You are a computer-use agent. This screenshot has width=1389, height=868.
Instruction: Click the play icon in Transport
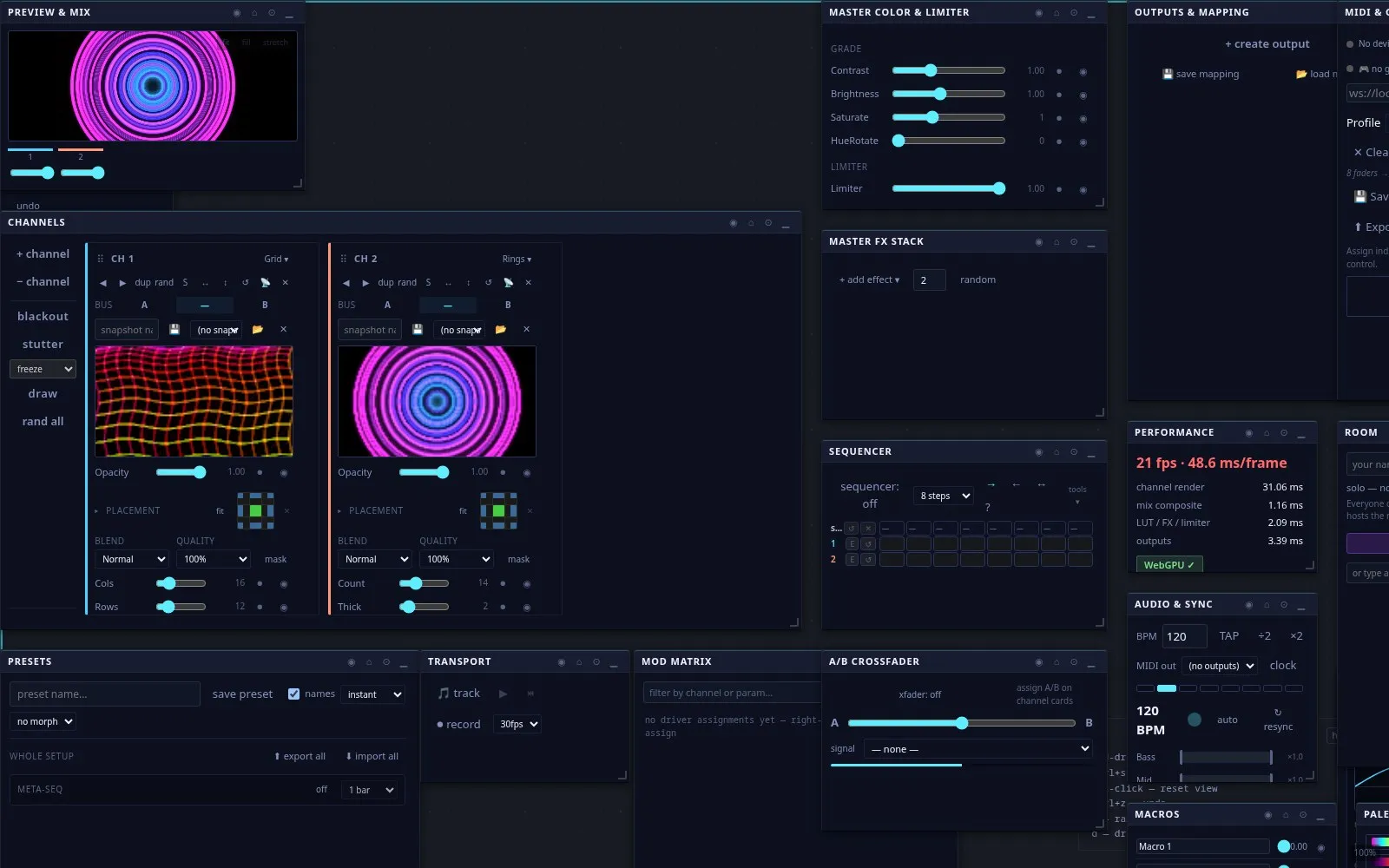click(503, 694)
